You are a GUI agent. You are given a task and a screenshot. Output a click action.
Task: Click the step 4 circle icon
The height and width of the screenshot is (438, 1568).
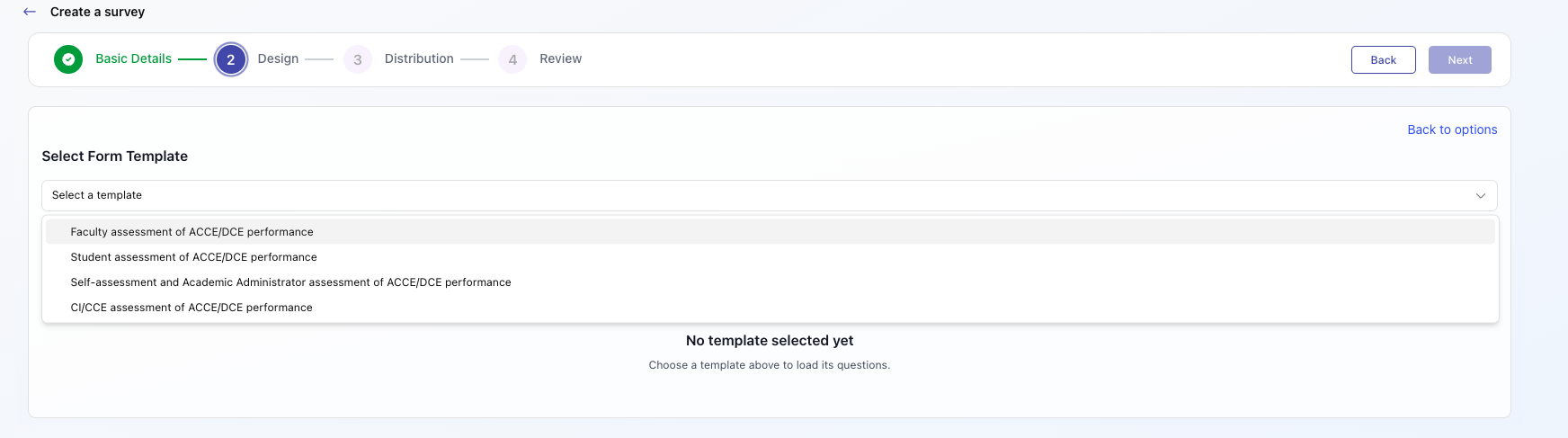tap(512, 59)
